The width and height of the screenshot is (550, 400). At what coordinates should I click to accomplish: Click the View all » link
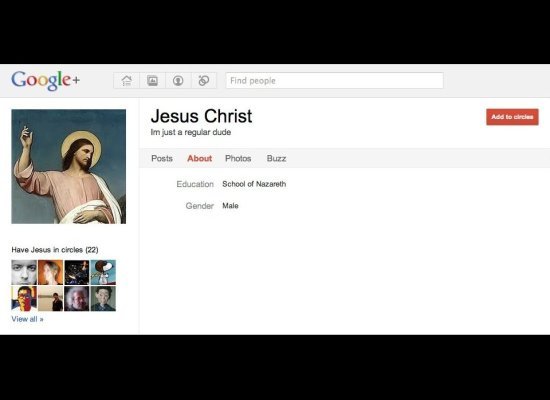tap(27, 319)
